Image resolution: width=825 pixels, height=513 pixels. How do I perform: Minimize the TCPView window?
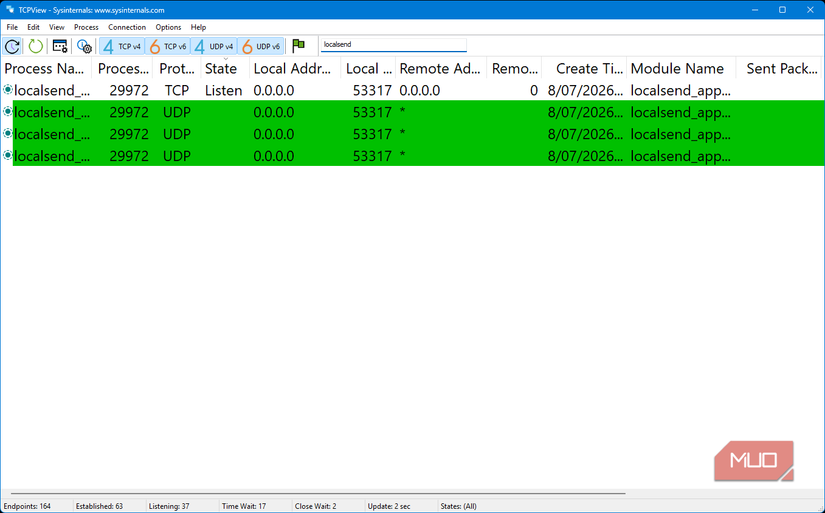755,9
